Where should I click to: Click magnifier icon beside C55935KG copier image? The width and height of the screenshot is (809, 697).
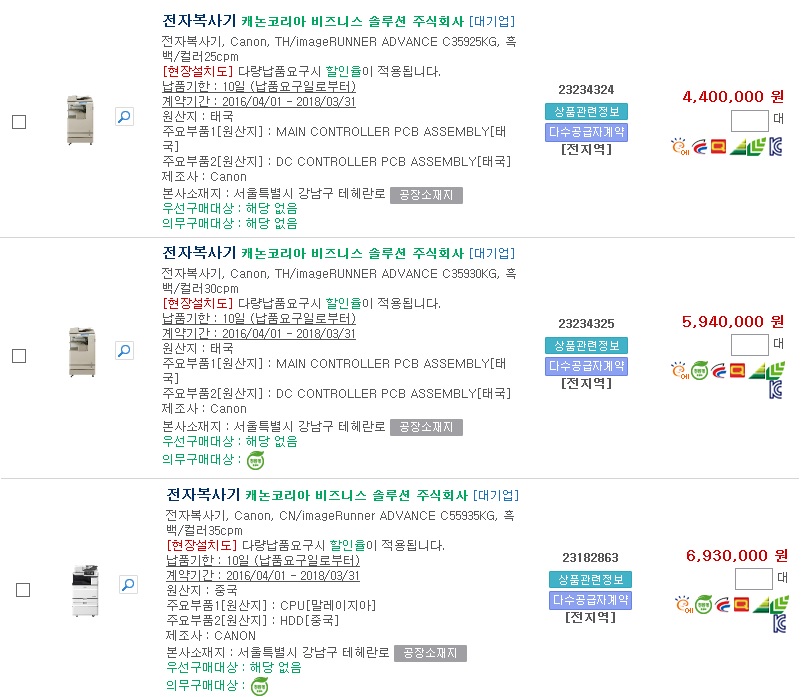128,583
